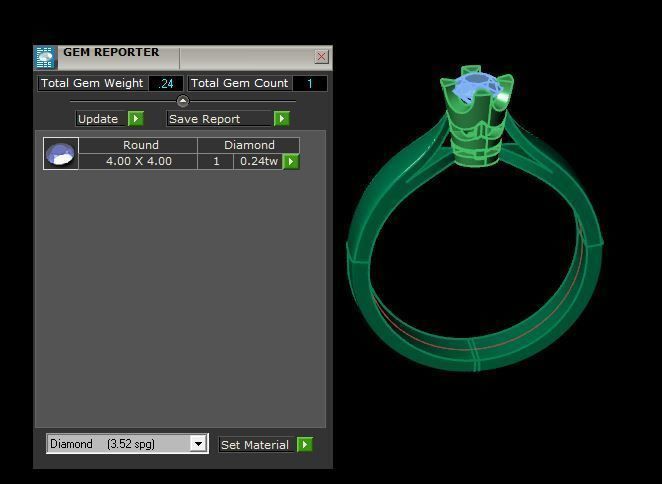The height and width of the screenshot is (484, 662).
Task: Click the Set Material label
Action: pyautogui.click(x=256, y=444)
